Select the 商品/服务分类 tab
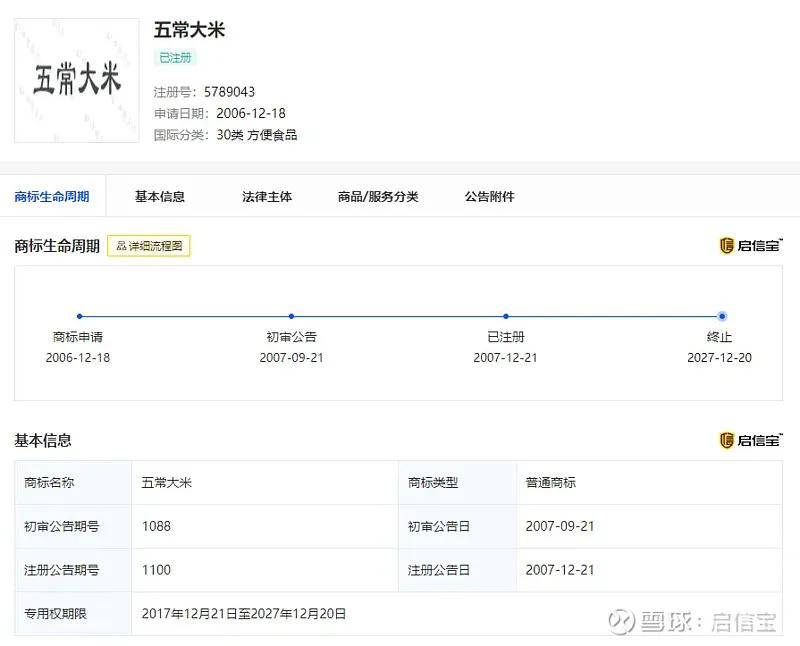 pos(378,197)
